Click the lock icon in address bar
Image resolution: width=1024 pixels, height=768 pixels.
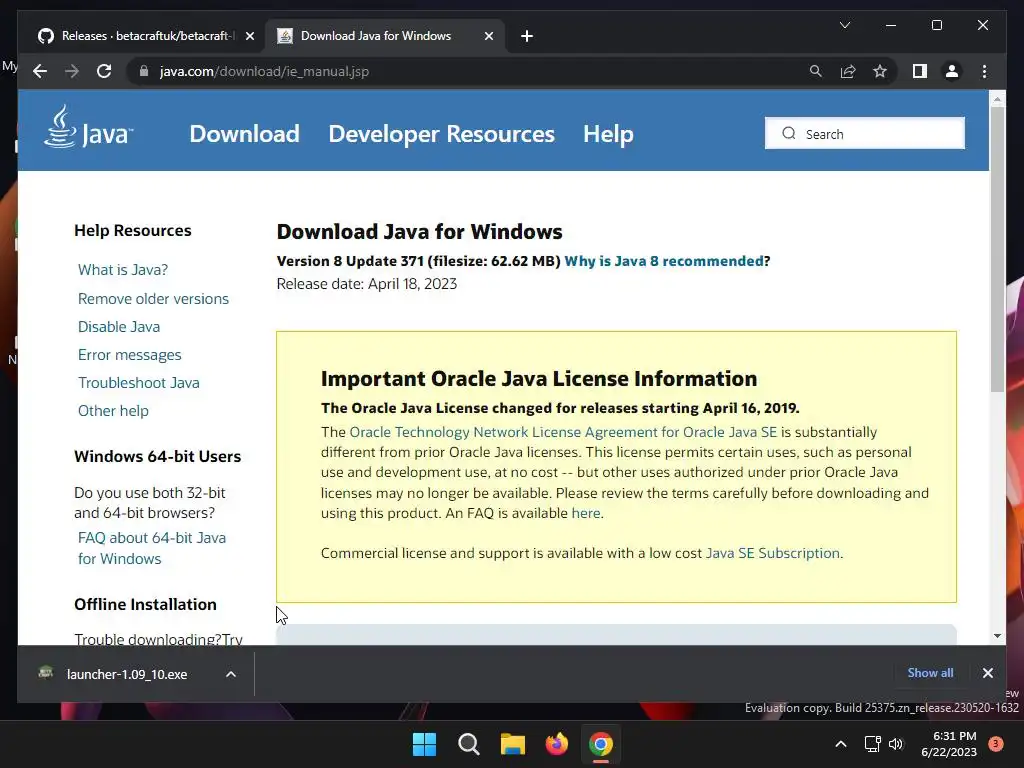[144, 71]
